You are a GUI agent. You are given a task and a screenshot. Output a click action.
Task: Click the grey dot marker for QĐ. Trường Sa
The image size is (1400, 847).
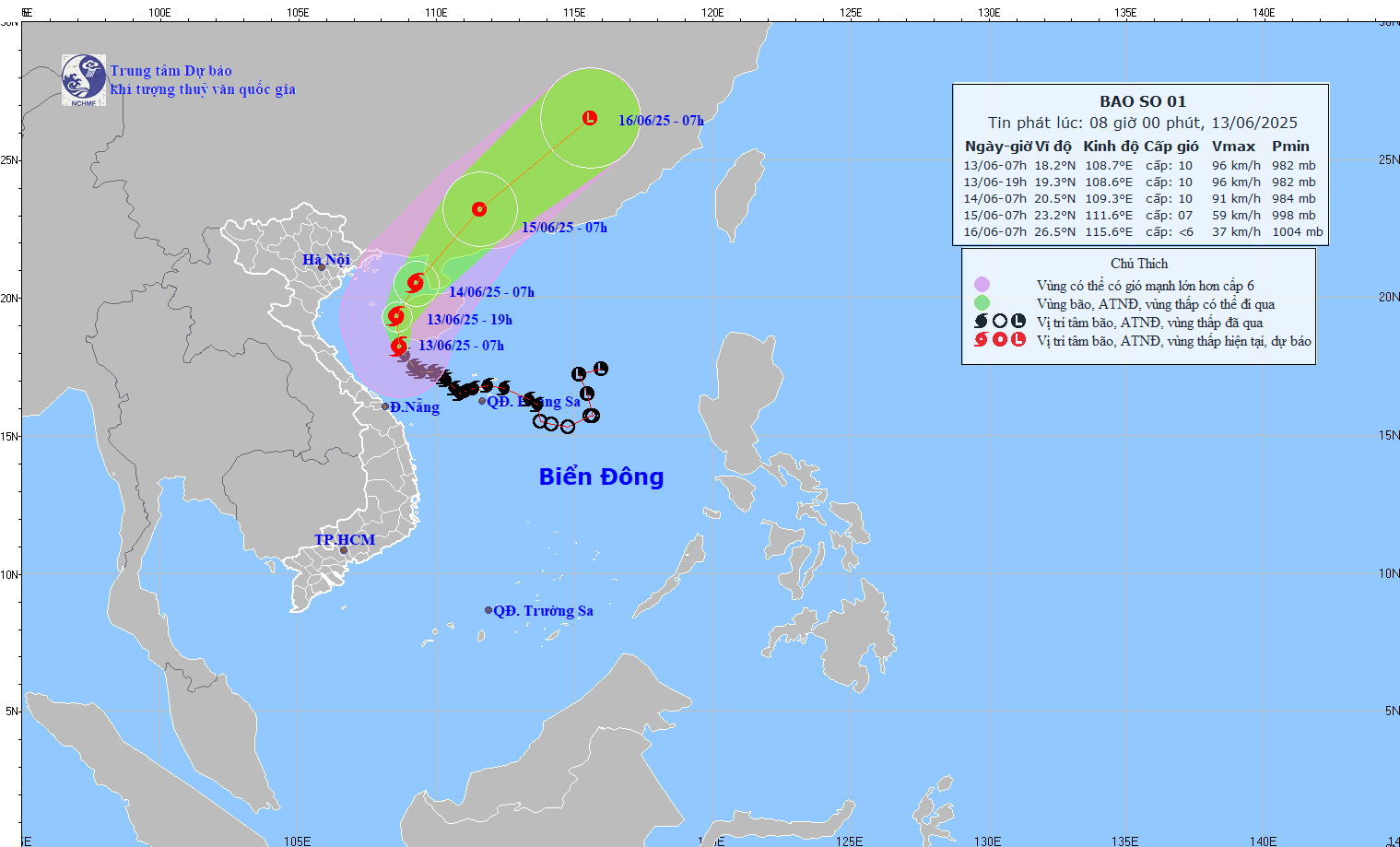pyautogui.click(x=487, y=609)
